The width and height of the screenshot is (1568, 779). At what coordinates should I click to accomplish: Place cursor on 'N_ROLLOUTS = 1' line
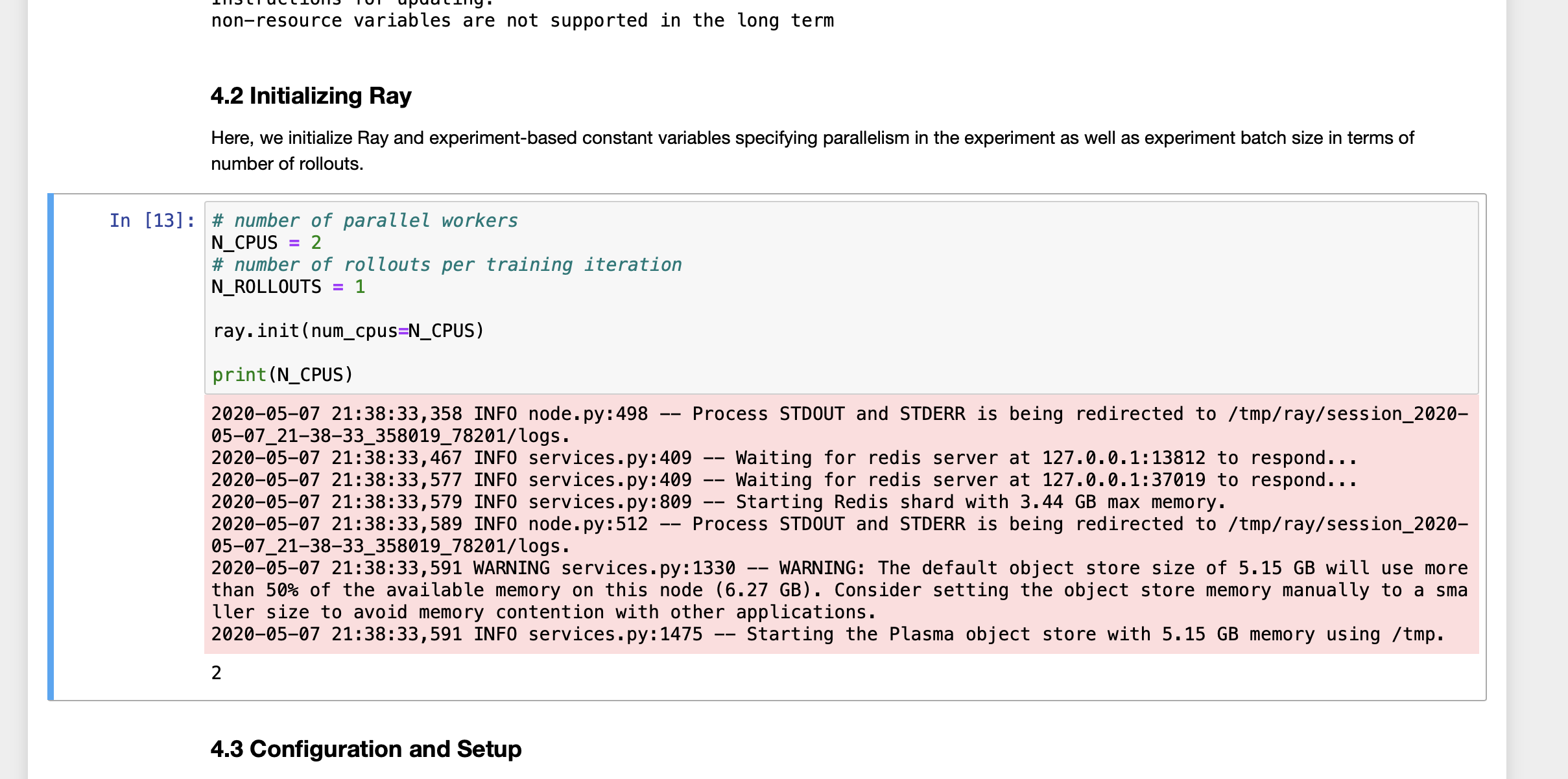289,287
